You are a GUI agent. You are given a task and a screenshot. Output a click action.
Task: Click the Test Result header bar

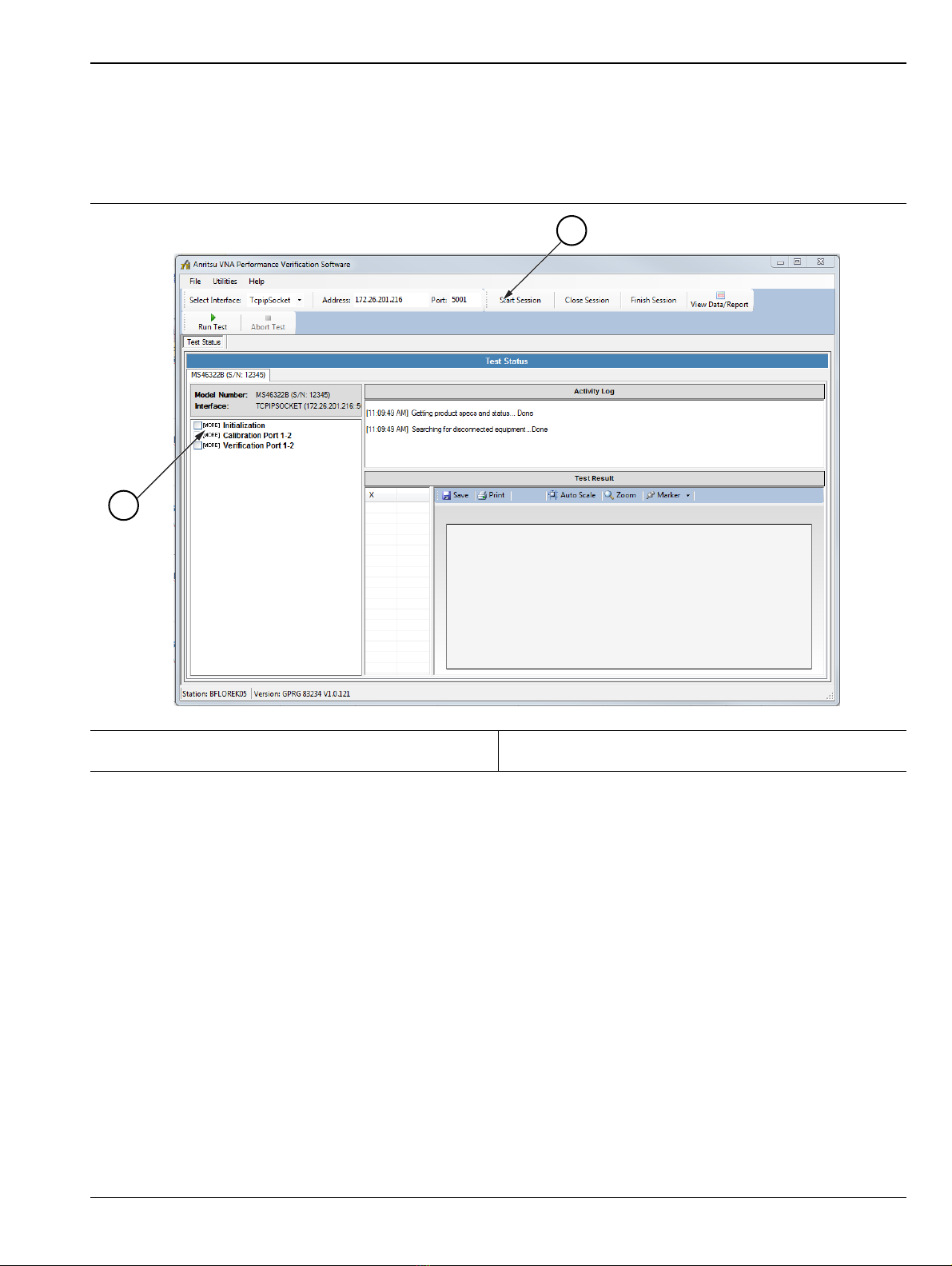coord(595,478)
